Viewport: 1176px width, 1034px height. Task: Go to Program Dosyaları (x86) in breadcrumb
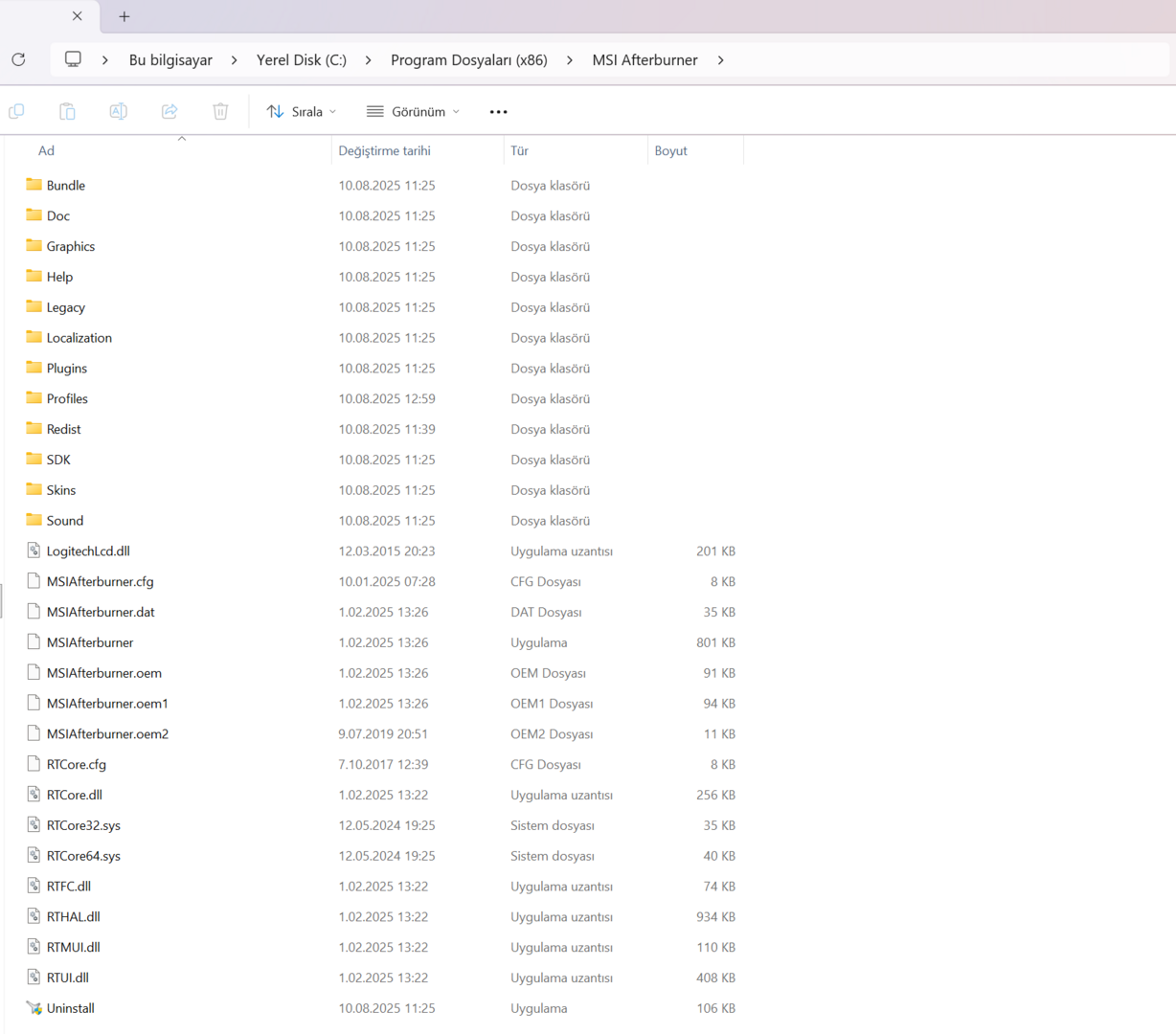(x=469, y=59)
